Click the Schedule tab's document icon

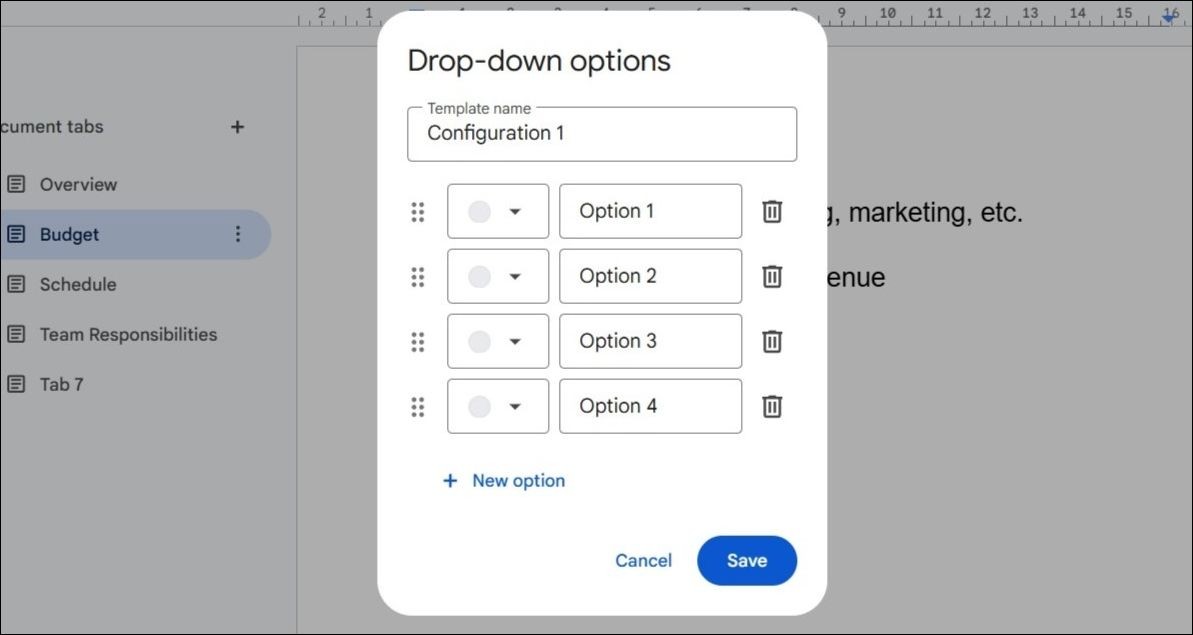(x=16, y=284)
